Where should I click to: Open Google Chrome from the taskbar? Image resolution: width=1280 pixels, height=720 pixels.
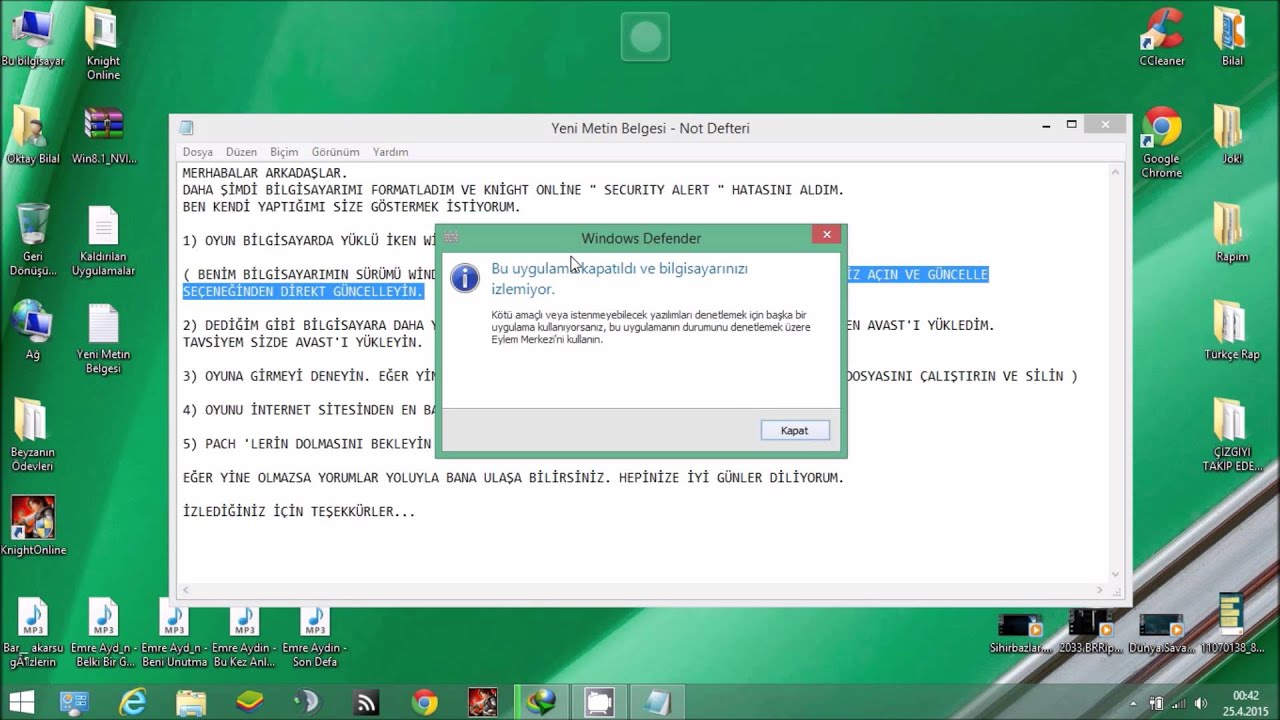pyautogui.click(x=424, y=702)
